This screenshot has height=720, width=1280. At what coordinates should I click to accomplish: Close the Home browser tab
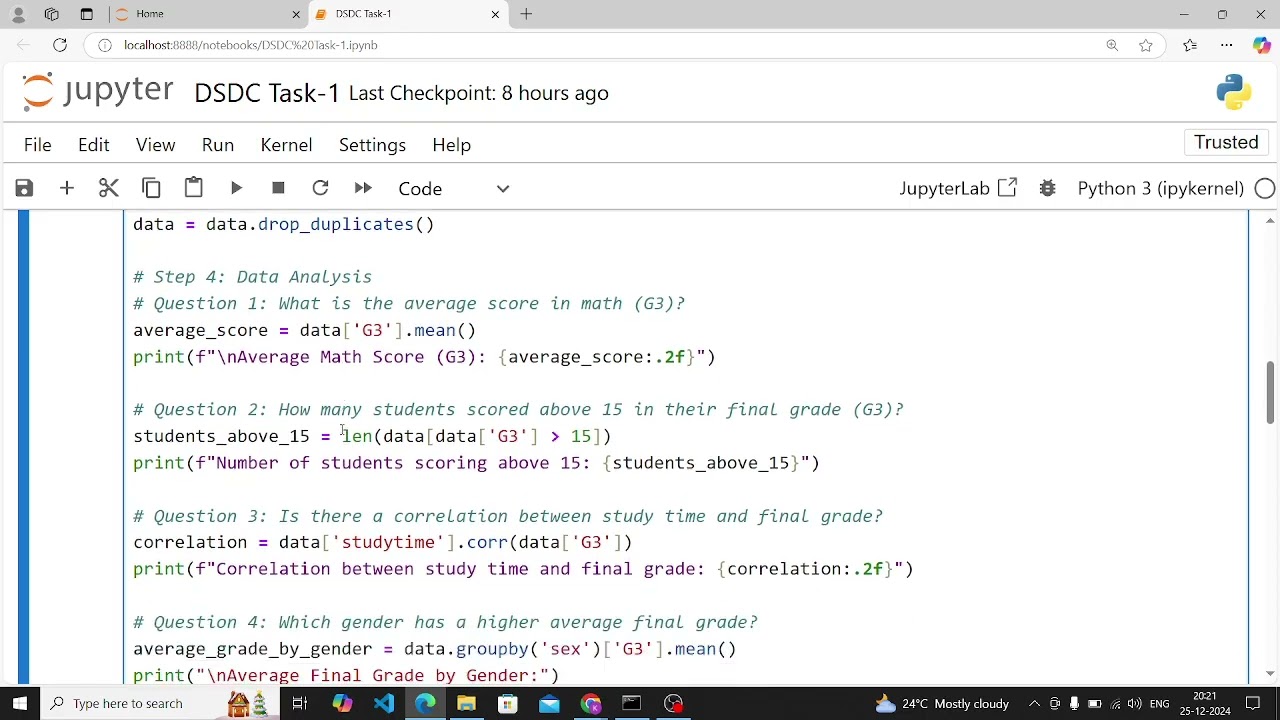pyautogui.click(x=296, y=14)
